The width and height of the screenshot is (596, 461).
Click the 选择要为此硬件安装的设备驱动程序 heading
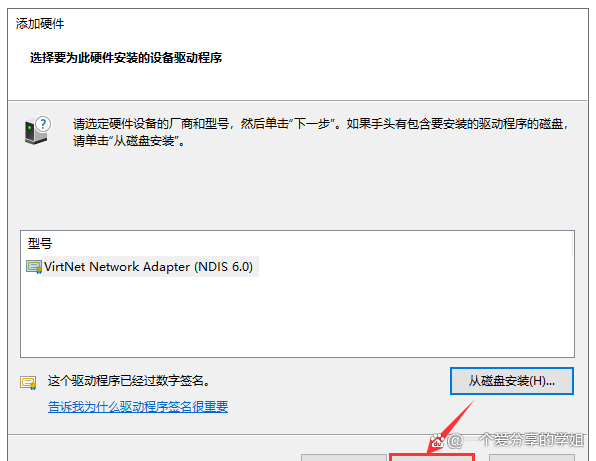(126, 58)
